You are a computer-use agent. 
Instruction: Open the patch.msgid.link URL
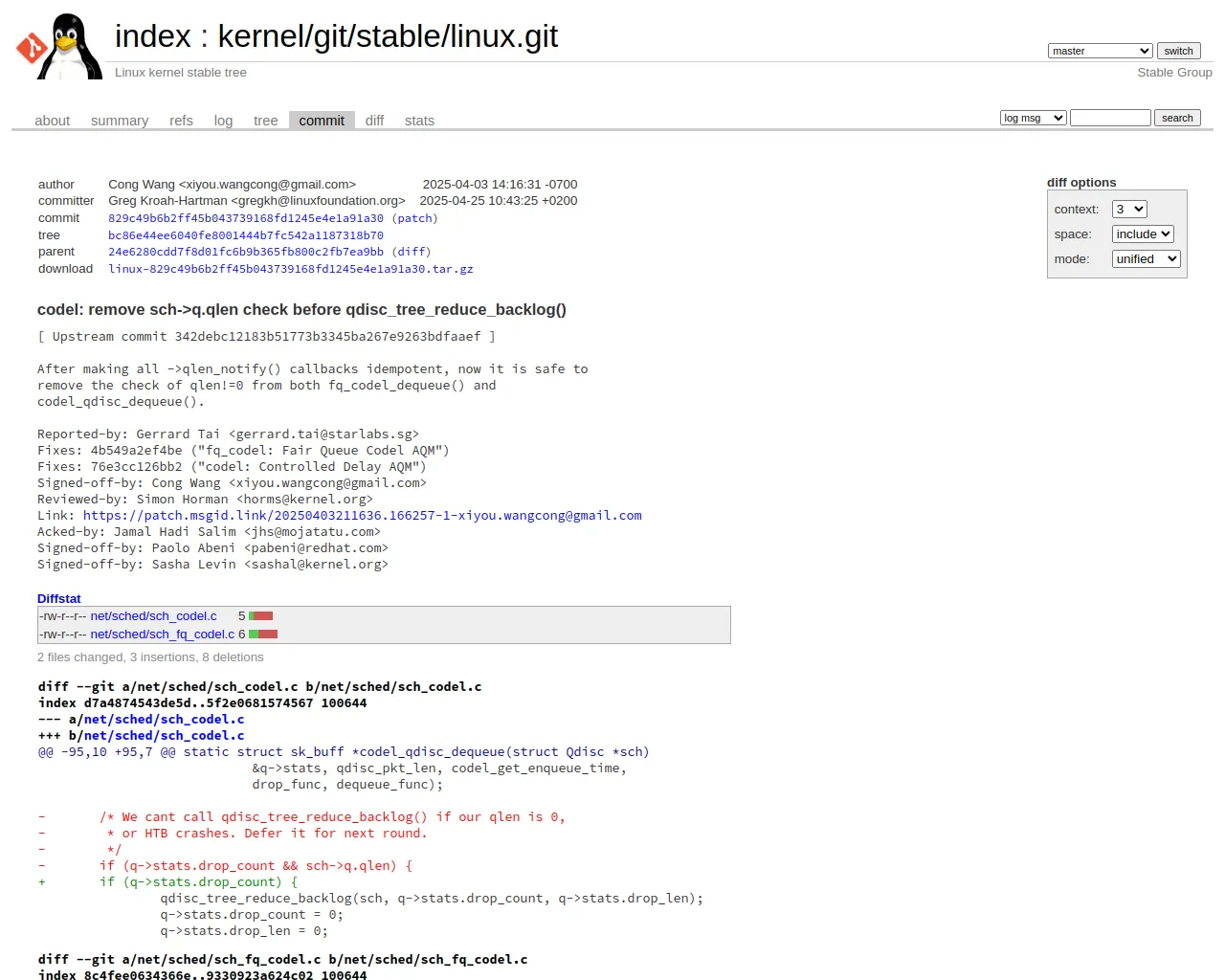363,516
